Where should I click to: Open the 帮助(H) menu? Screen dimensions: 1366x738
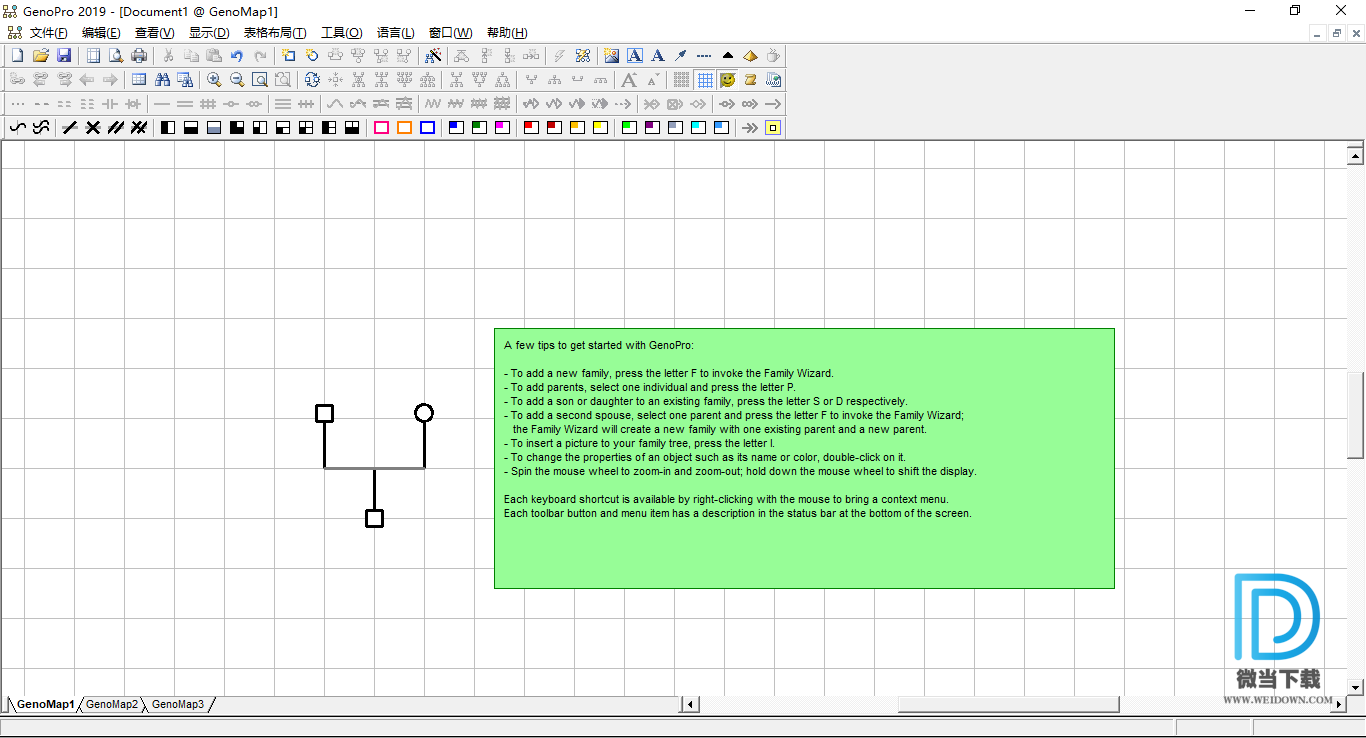pyautogui.click(x=507, y=33)
